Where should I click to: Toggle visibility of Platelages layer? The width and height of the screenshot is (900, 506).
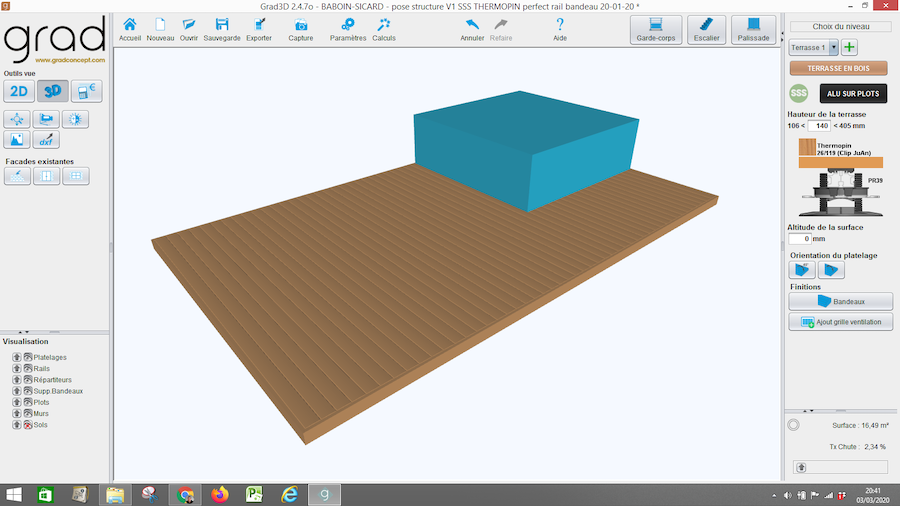[x=27, y=357]
